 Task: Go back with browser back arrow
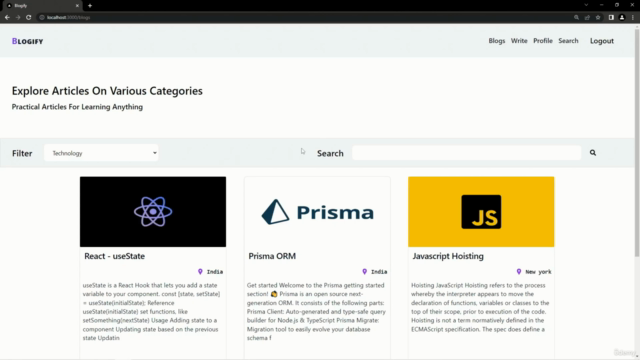coord(7,17)
